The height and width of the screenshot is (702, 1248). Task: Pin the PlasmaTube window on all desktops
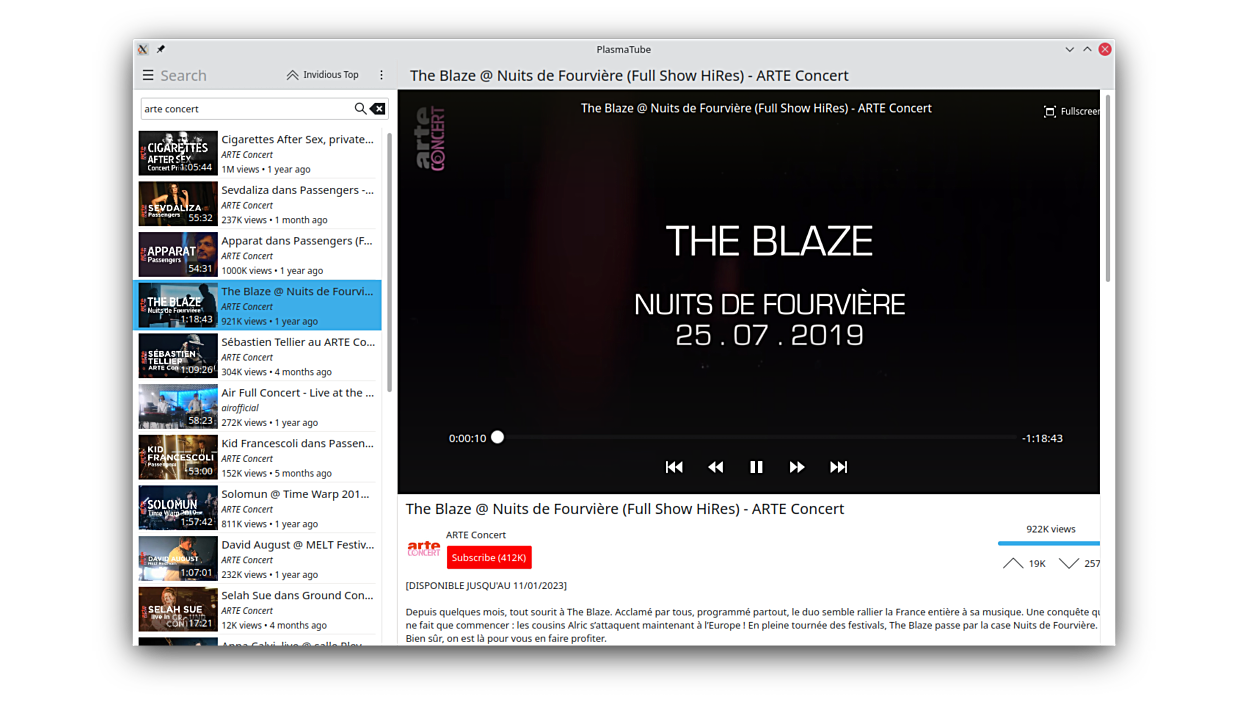point(161,49)
